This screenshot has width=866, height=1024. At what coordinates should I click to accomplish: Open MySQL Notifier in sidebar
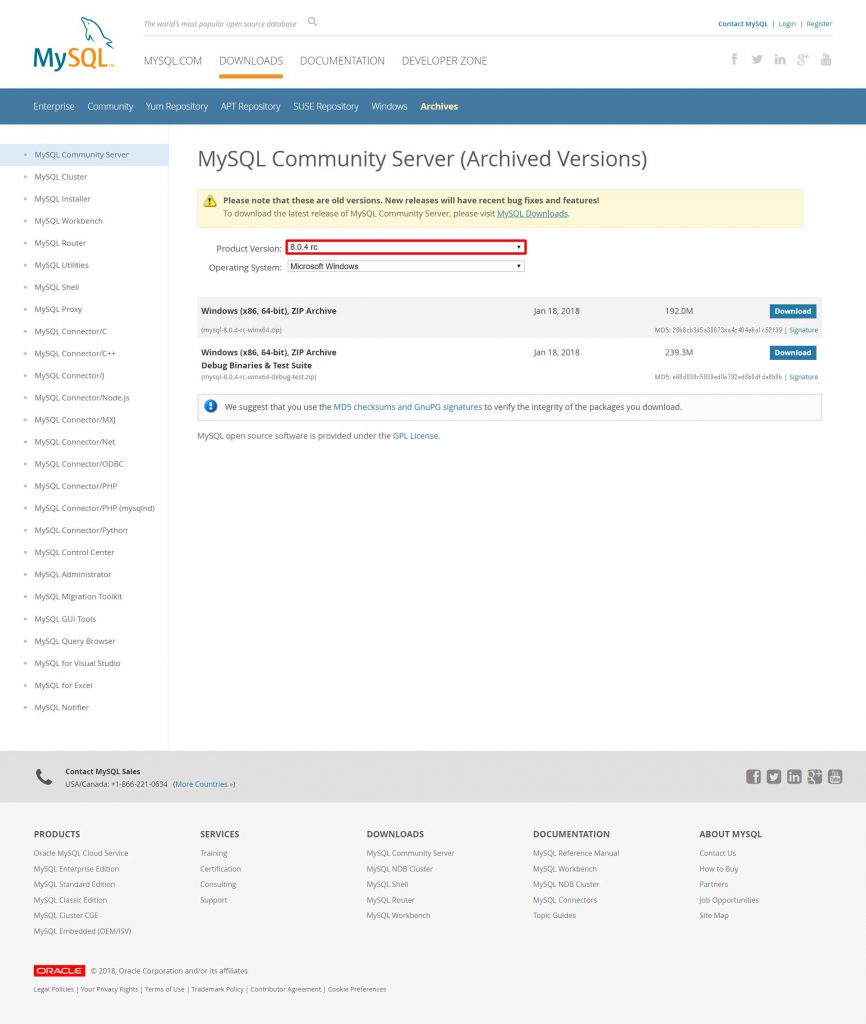[61, 707]
